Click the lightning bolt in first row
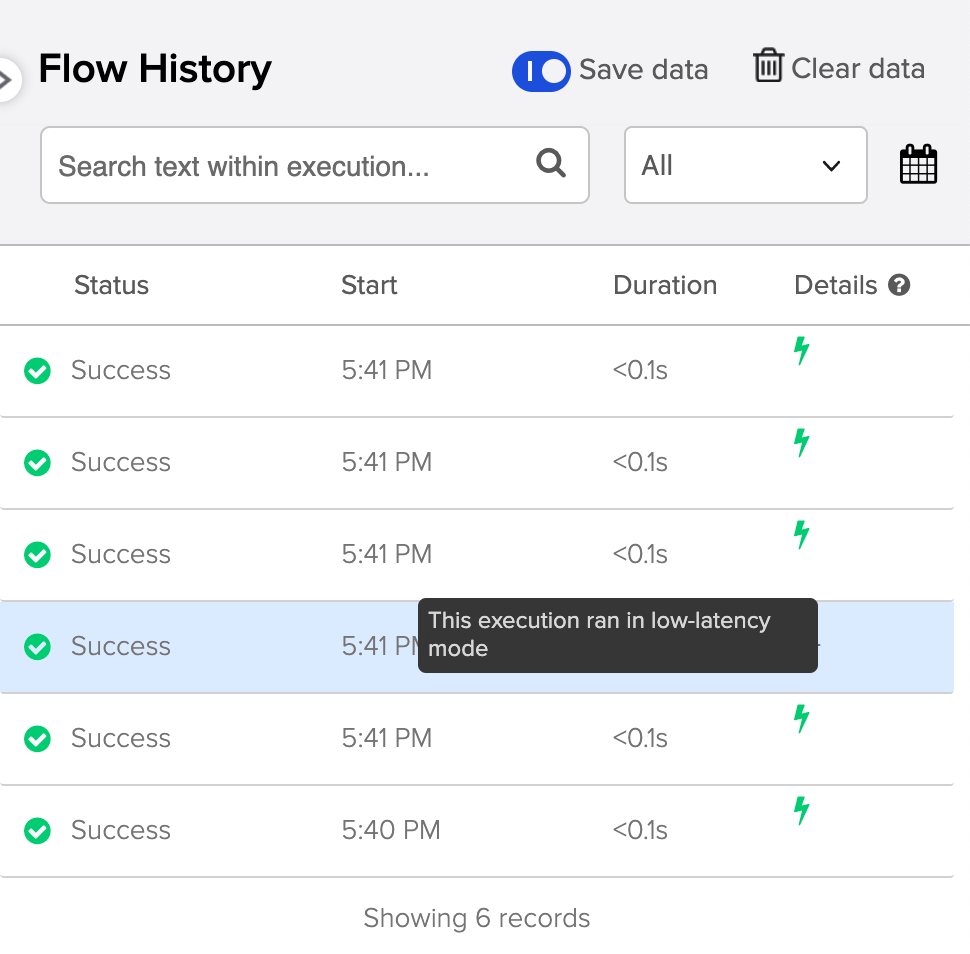Image resolution: width=970 pixels, height=954 pixels. [x=801, y=351]
